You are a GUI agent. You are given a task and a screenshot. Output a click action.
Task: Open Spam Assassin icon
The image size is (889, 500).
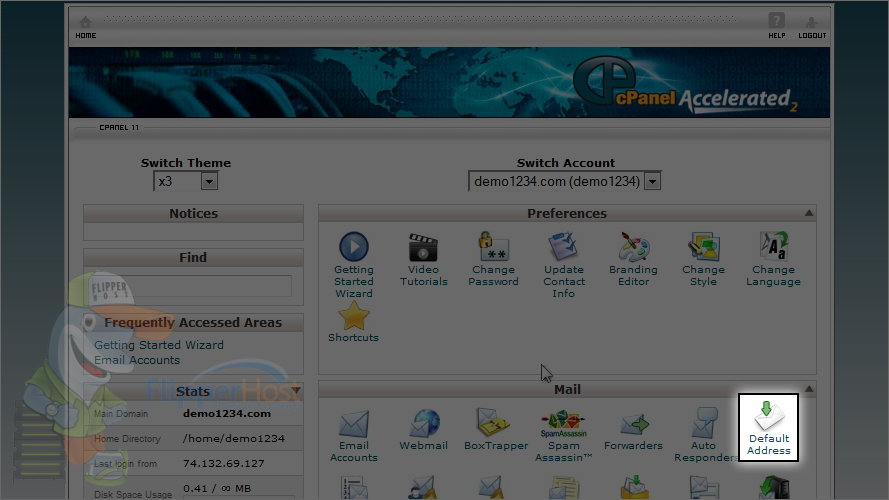564,423
